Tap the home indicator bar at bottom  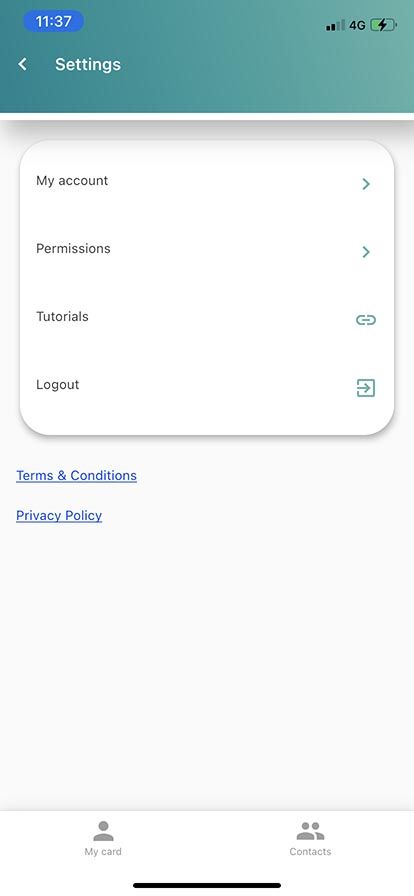(x=207, y=885)
